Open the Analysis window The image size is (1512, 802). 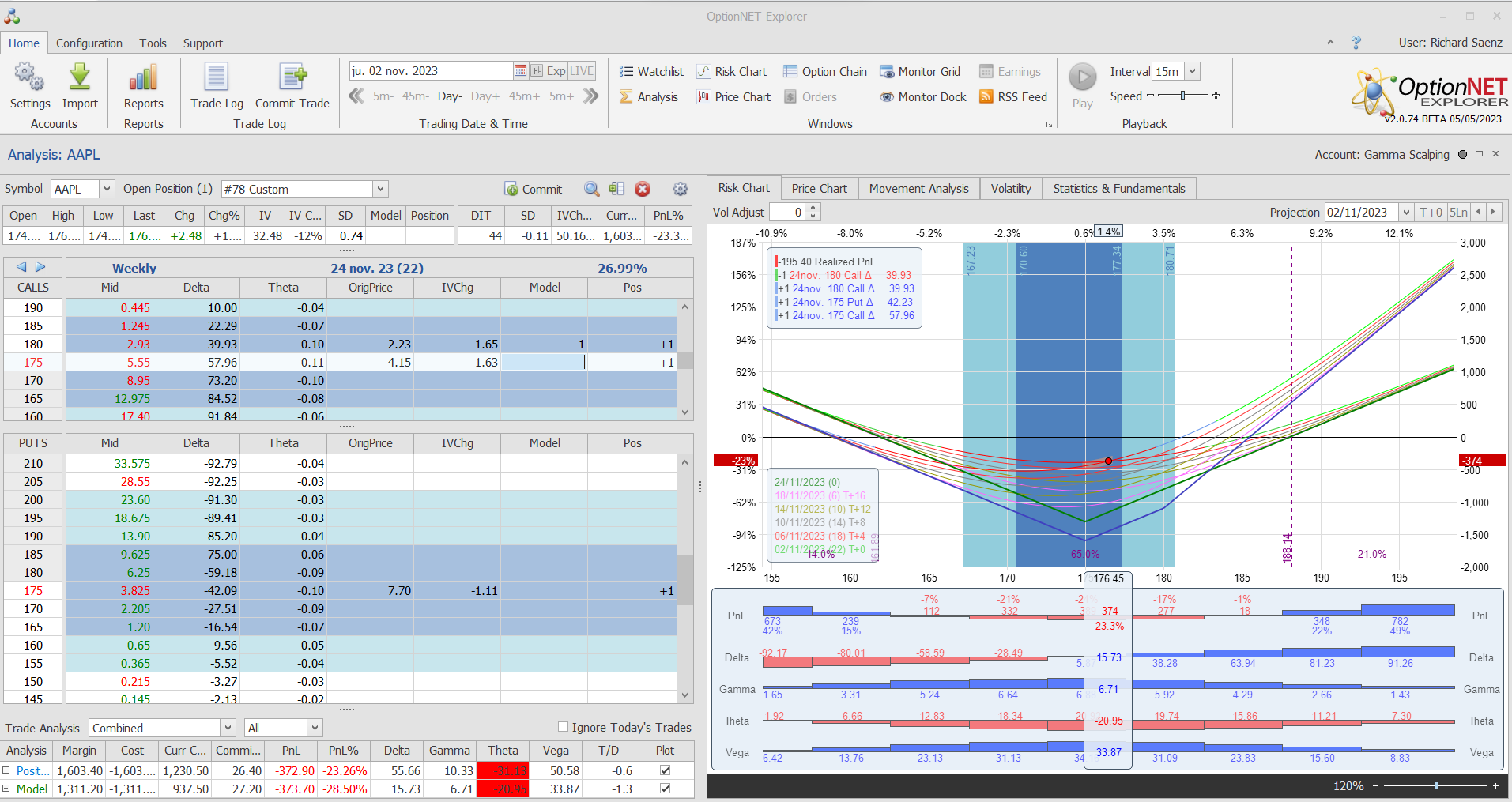click(x=649, y=97)
